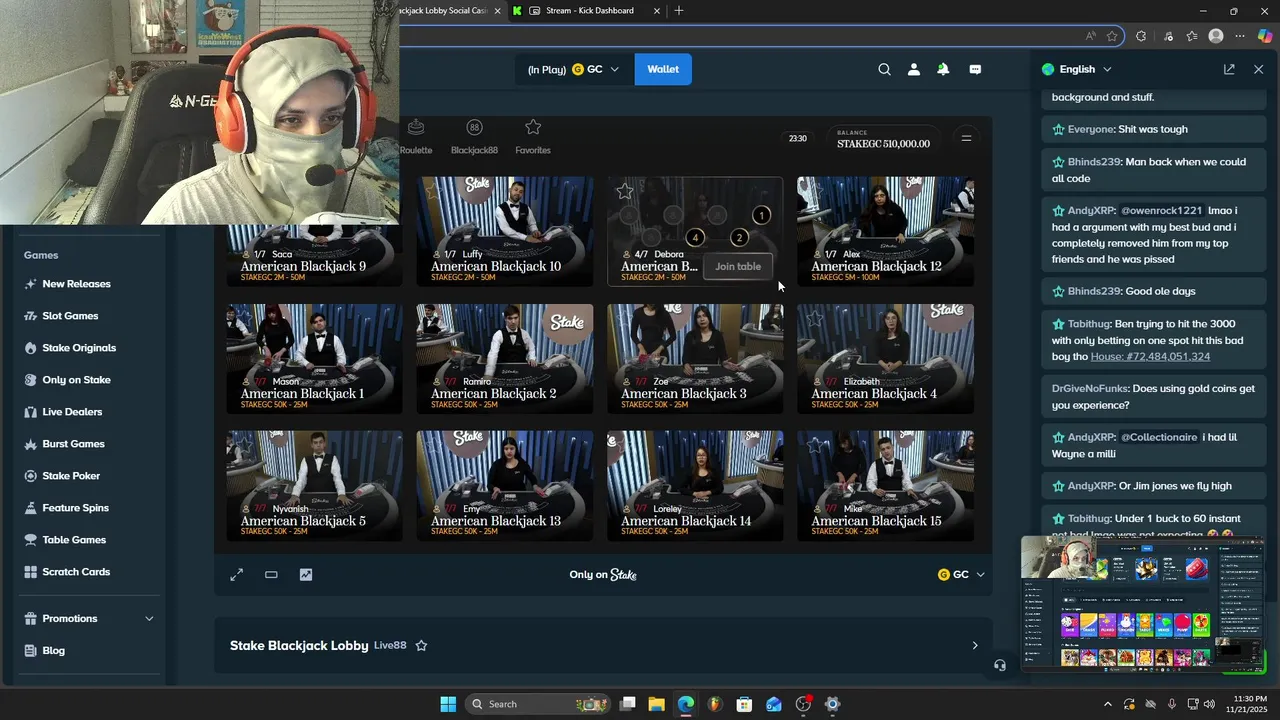Toggle fullscreen mode for the game

pos(237,575)
